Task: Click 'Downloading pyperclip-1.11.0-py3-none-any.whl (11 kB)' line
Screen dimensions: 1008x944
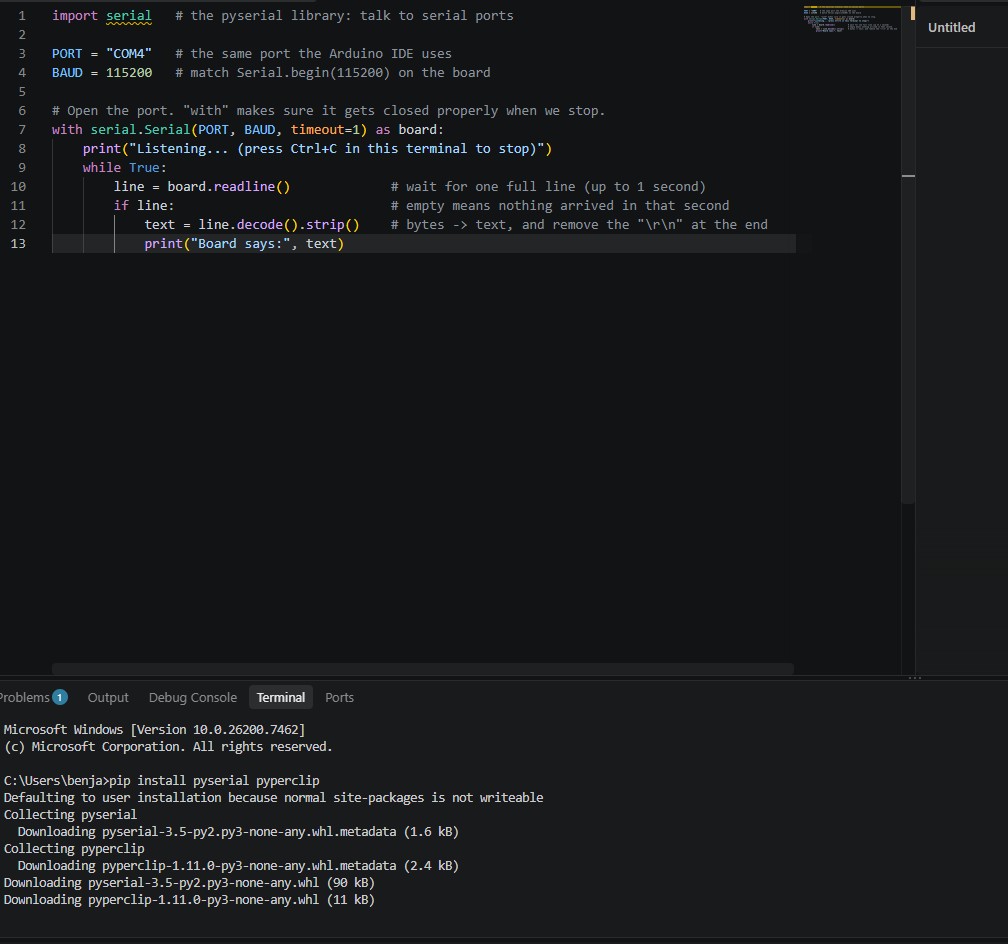Action: tap(189, 899)
